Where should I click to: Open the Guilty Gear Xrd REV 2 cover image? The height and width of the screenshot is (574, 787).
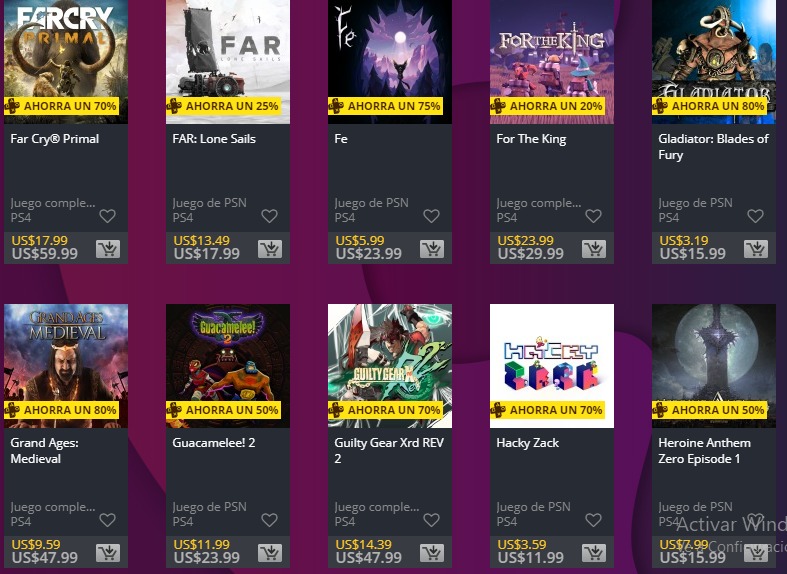[390, 366]
